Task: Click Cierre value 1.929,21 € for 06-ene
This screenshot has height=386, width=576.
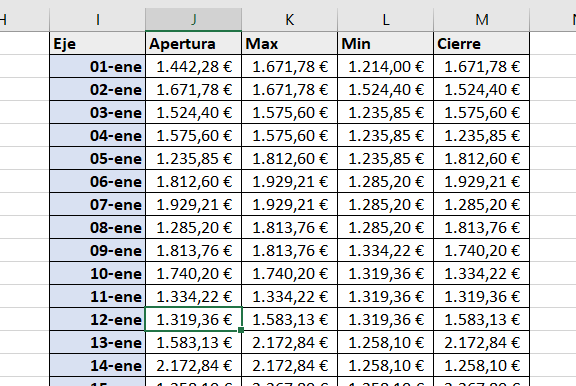Action: 482,181
